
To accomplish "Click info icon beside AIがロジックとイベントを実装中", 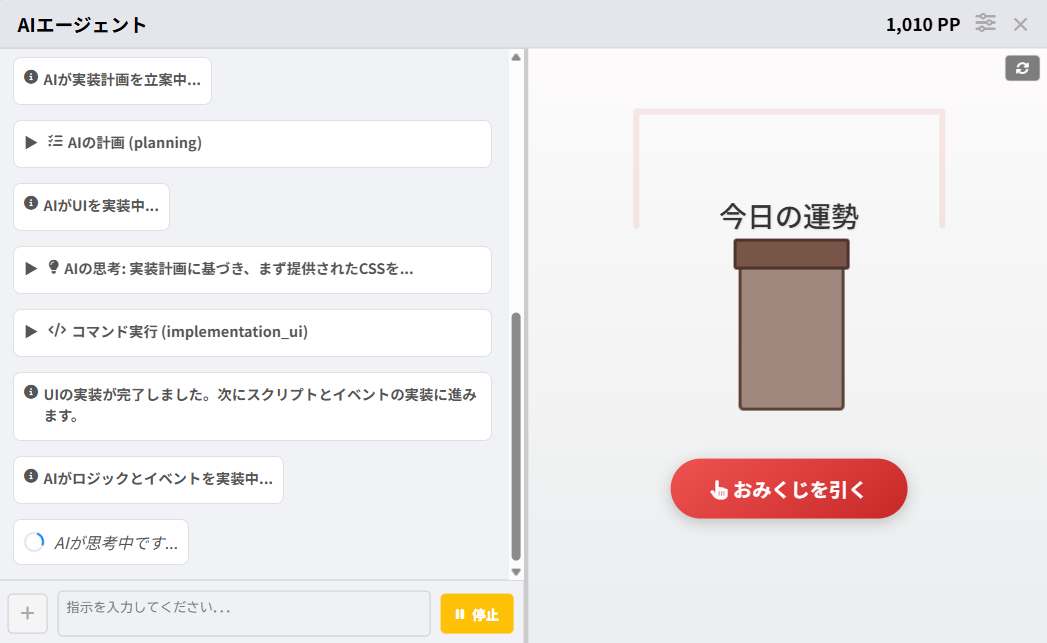I will point(31,477).
